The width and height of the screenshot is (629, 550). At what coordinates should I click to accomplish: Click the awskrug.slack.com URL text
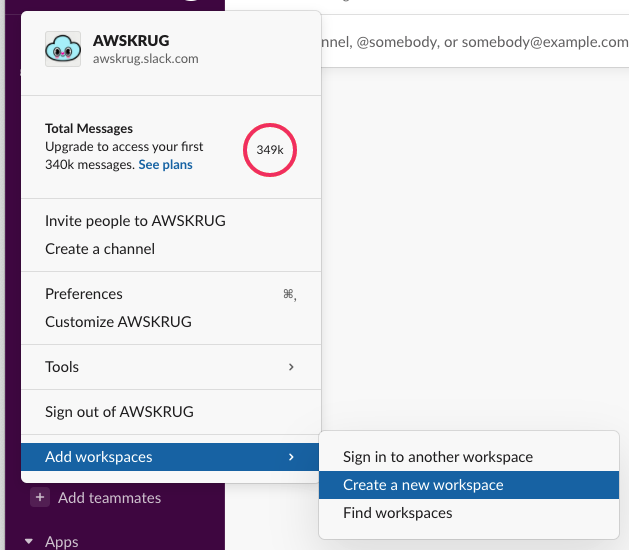point(146,59)
